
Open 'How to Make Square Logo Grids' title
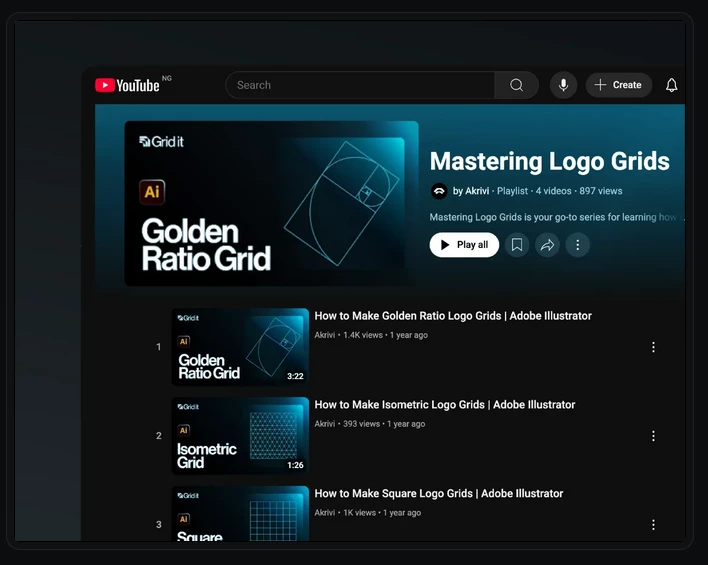439,494
